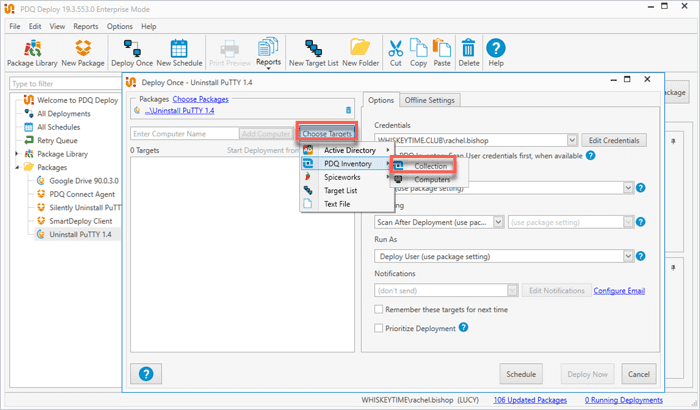This screenshot has height=410, width=700.
Task: Select Welcome to PDQ Deploy tree item
Action: click(77, 100)
